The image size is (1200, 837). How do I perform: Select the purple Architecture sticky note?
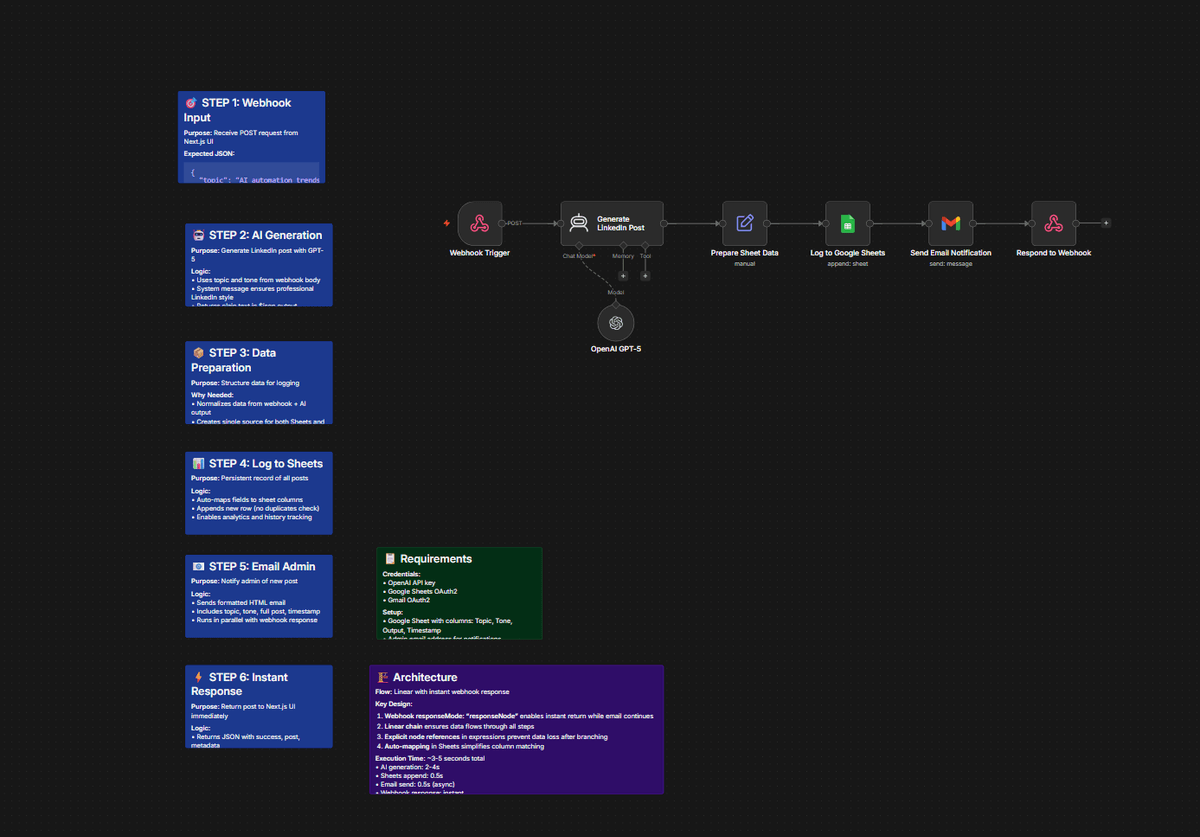tap(516, 730)
